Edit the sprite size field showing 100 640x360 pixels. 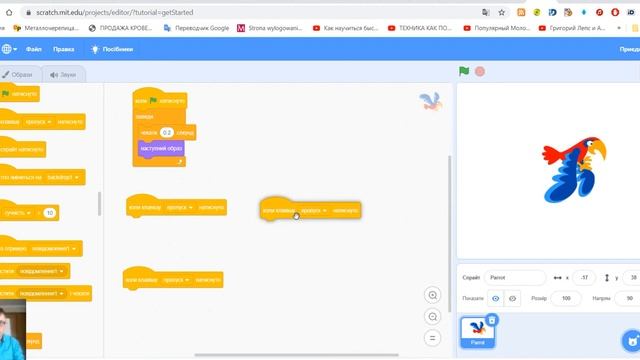click(566, 298)
